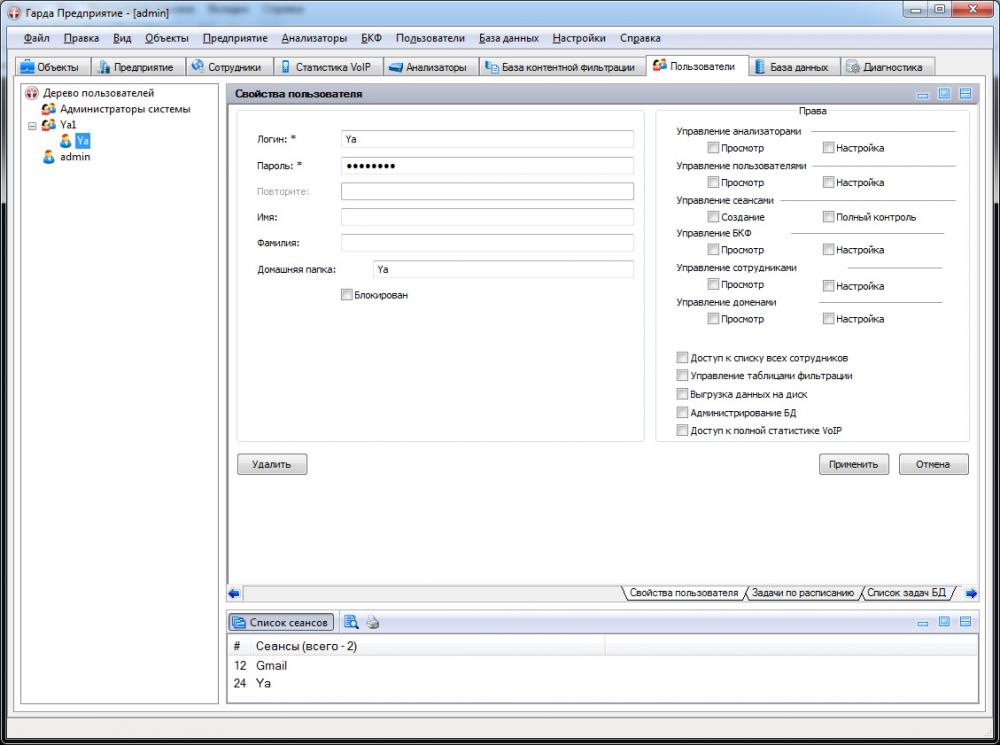
Task: Click the Администраторы системы group icon
Action: tap(49, 109)
